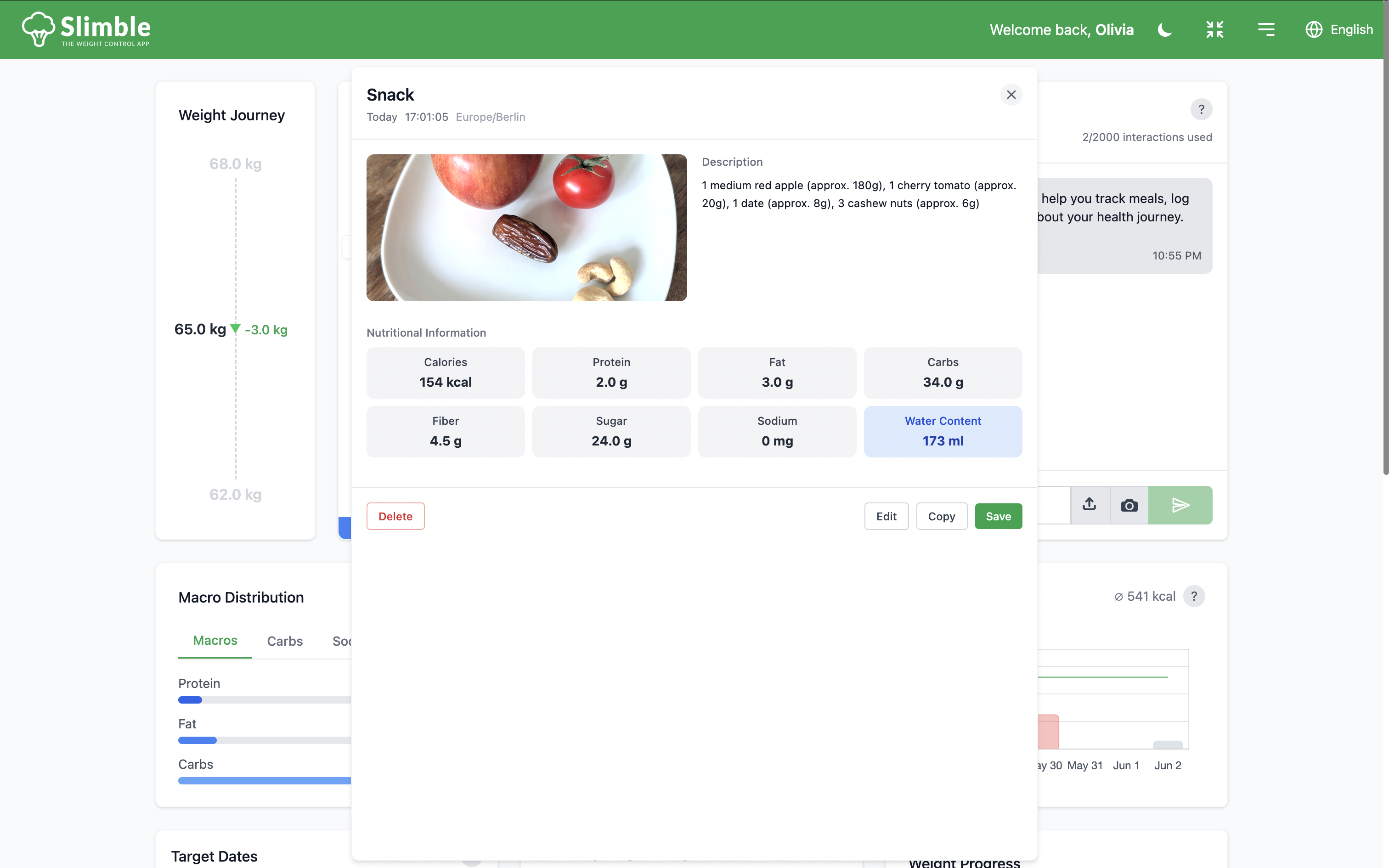The image size is (1389, 868).
Task: Click calorie chart help question mark
Action: coord(1194,597)
